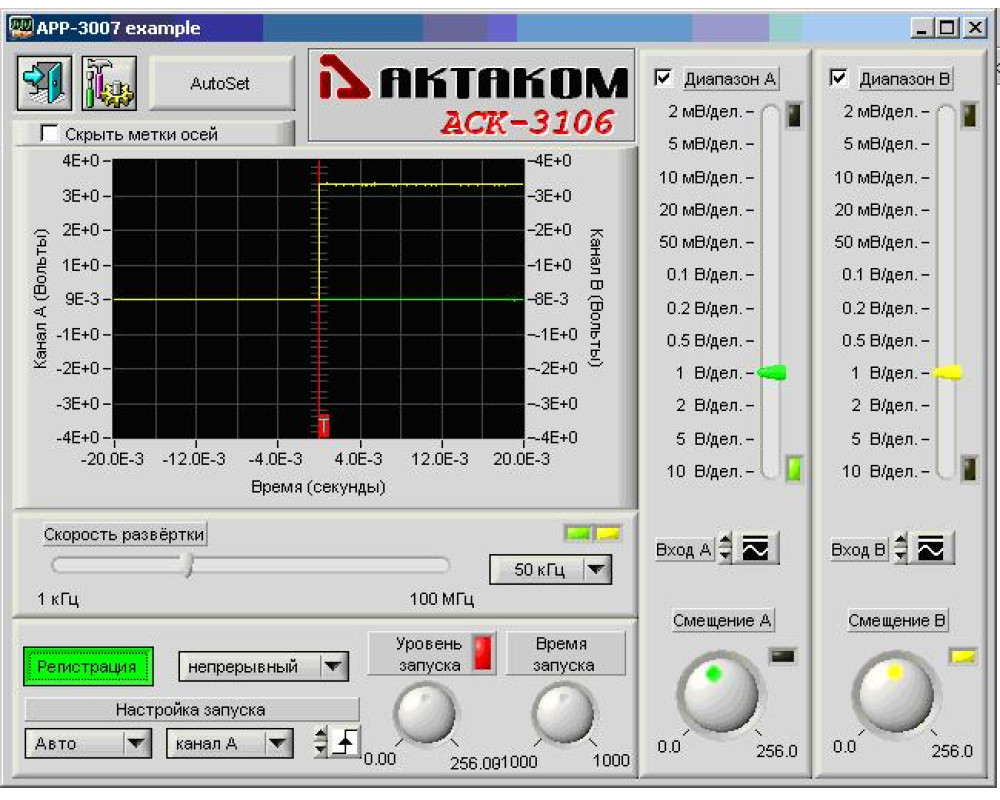Click the green 'Регистрация' button
Image resolution: width=1000 pixels, height=800 pixels.
click(88, 667)
